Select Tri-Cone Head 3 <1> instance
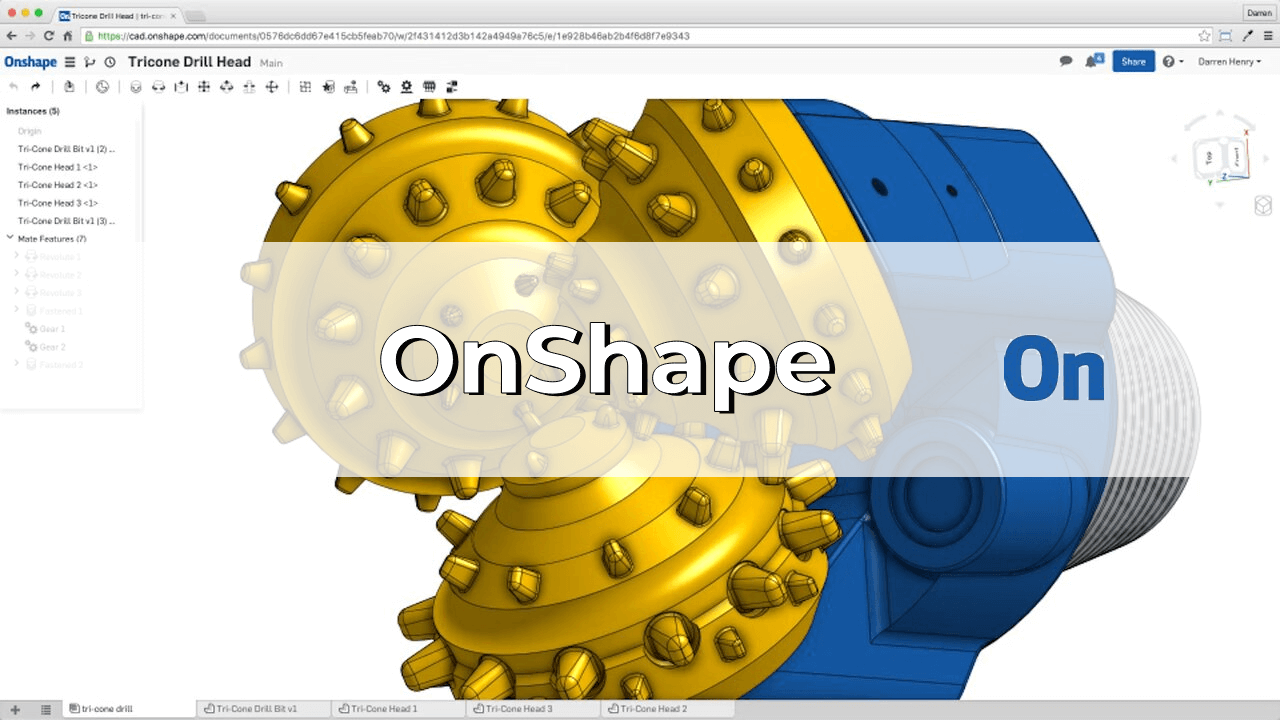 (58, 203)
